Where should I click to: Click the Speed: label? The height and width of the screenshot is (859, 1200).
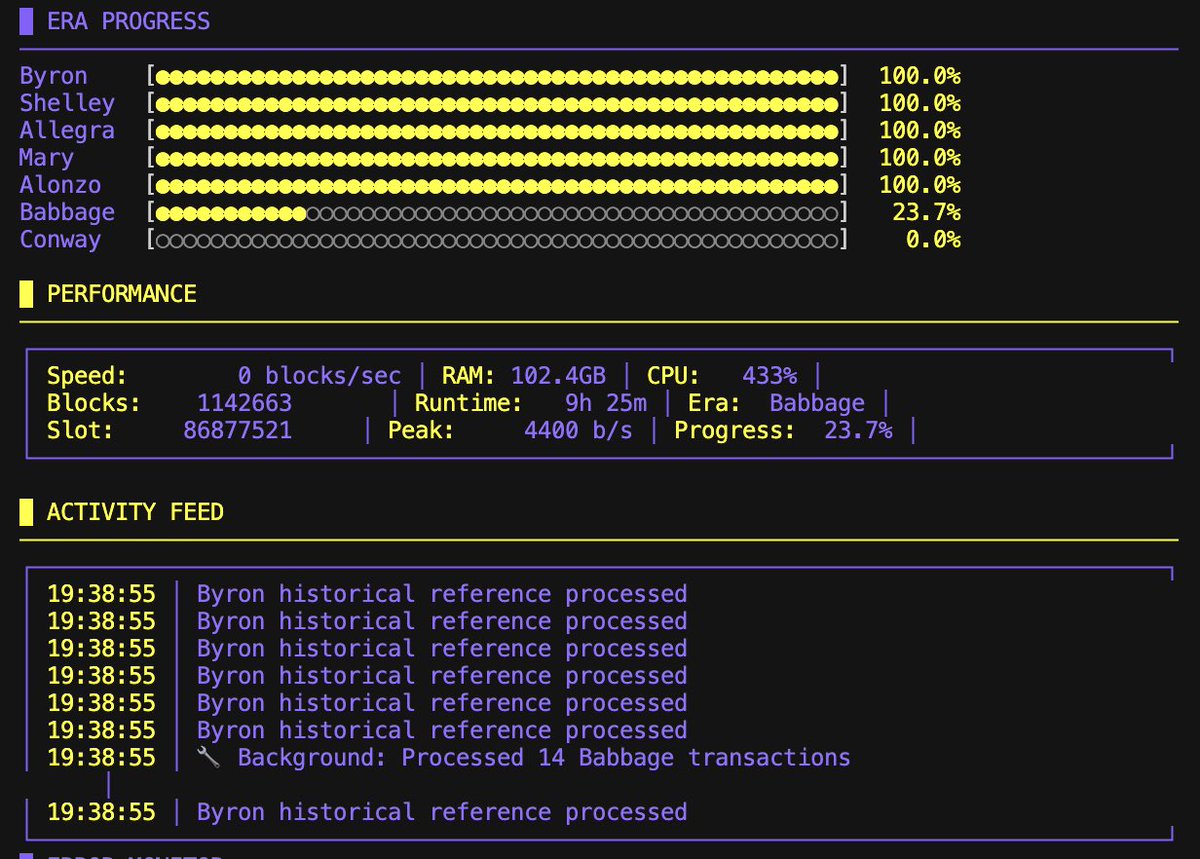[87, 376]
